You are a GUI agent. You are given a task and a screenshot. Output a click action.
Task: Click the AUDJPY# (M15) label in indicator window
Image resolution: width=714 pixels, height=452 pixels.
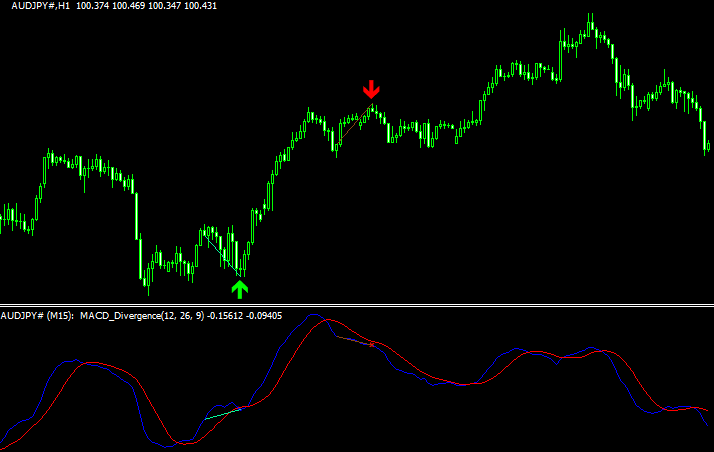[34, 316]
